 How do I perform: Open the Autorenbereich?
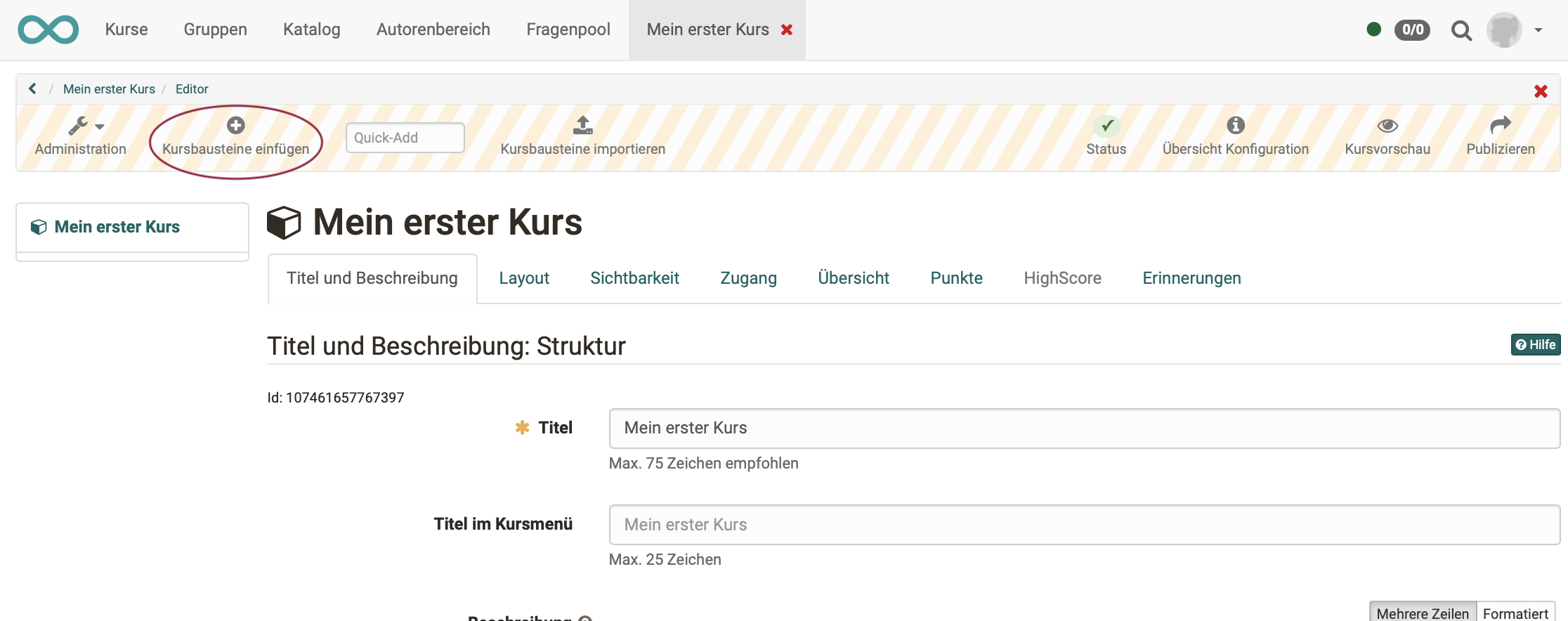coord(433,30)
